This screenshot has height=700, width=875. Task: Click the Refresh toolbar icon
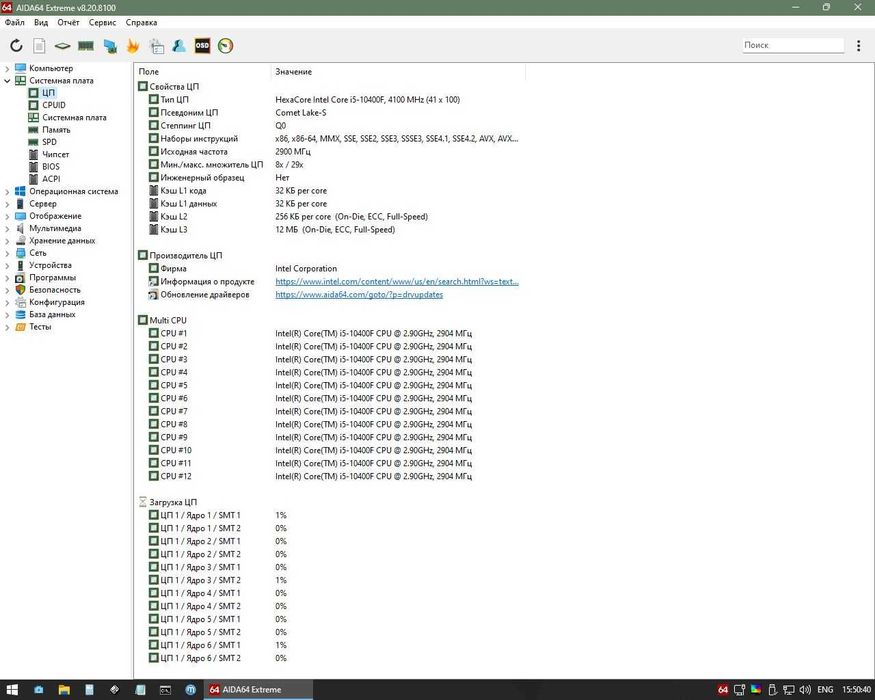click(16, 45)
